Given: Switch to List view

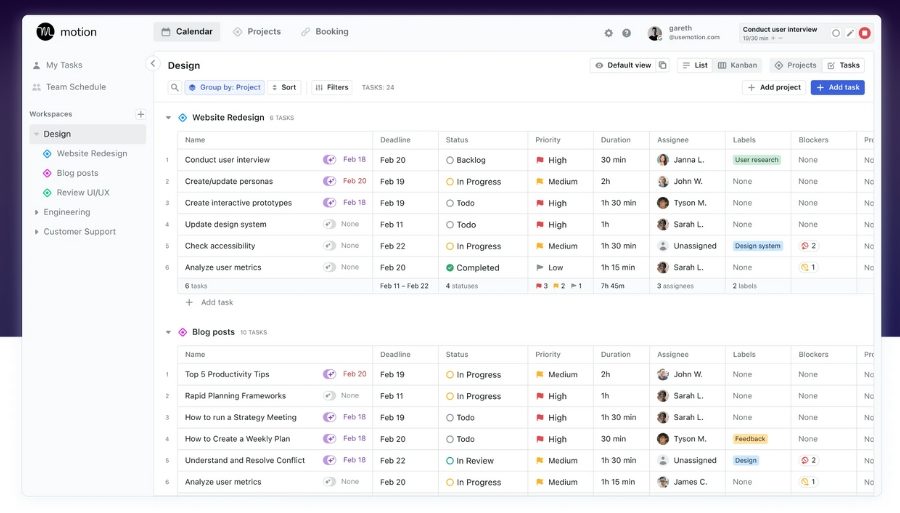Looking at the screenshot, I should tap(695, 65).
